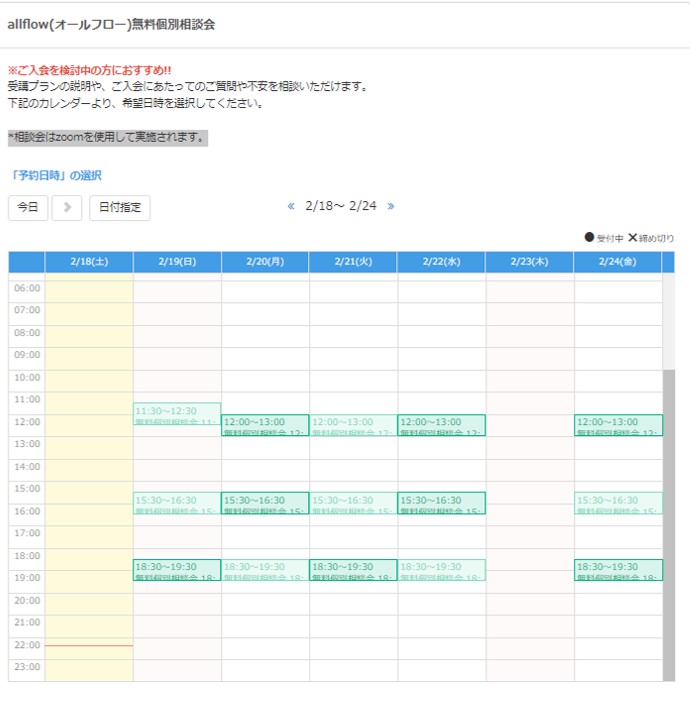Go to next week with » arrow
Image resolution: width=690 pixels, height=701 pixels.
(x=391, y=206)
